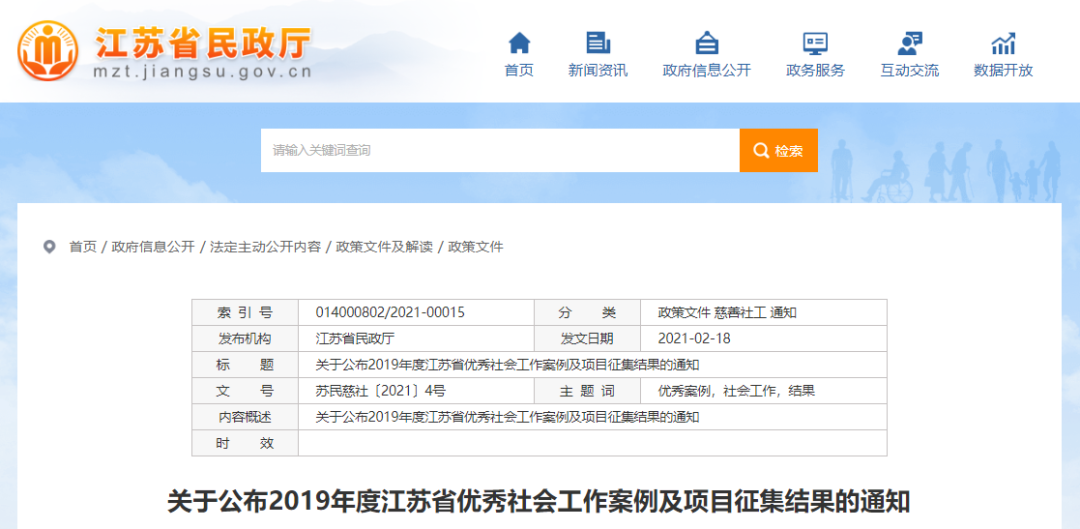Go to 法定主动公开内容 in the breadcrumb
1080x529 pixels.
coord(265,247)
